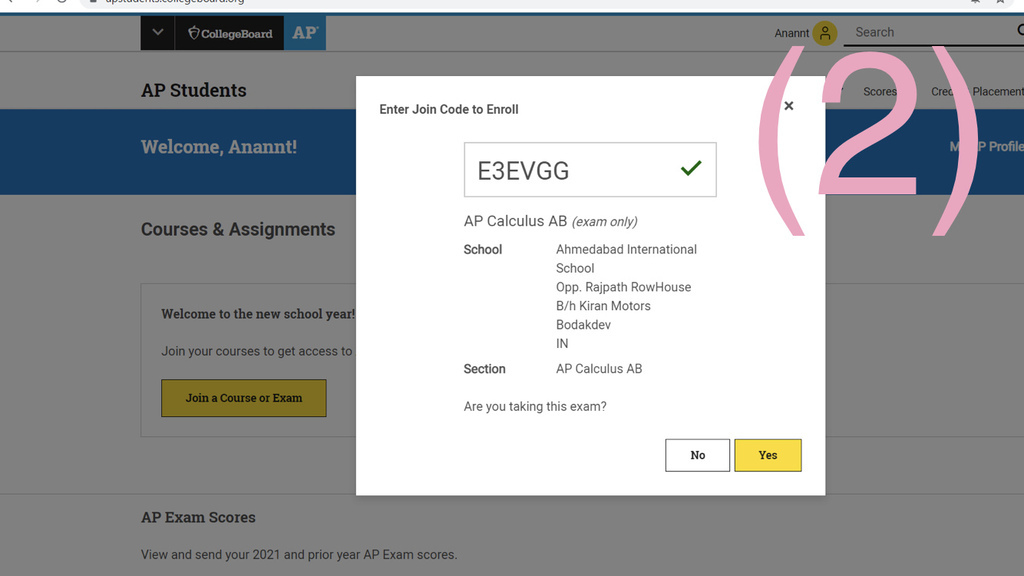The height and width of the screenshot is (576, 1024).
Task: Click the join code input field
Action: tap(590, 170)
